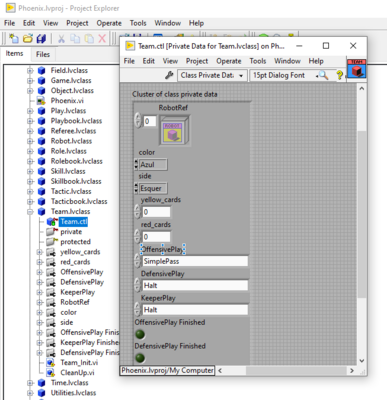Toggle the OffensivePlay Finished LED indicator
Viewport: 387px width, 400px height.
(140, 334)
